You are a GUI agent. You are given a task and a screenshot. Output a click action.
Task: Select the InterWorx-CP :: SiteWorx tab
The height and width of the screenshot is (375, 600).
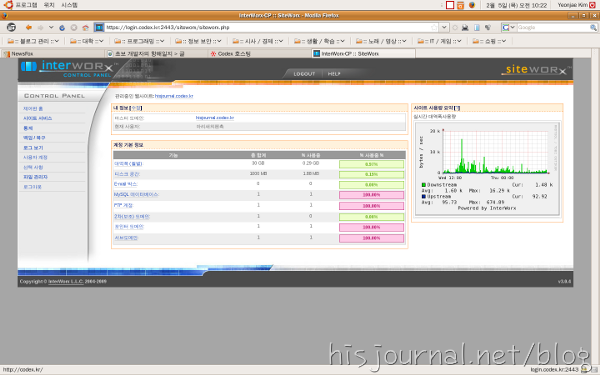364,54
